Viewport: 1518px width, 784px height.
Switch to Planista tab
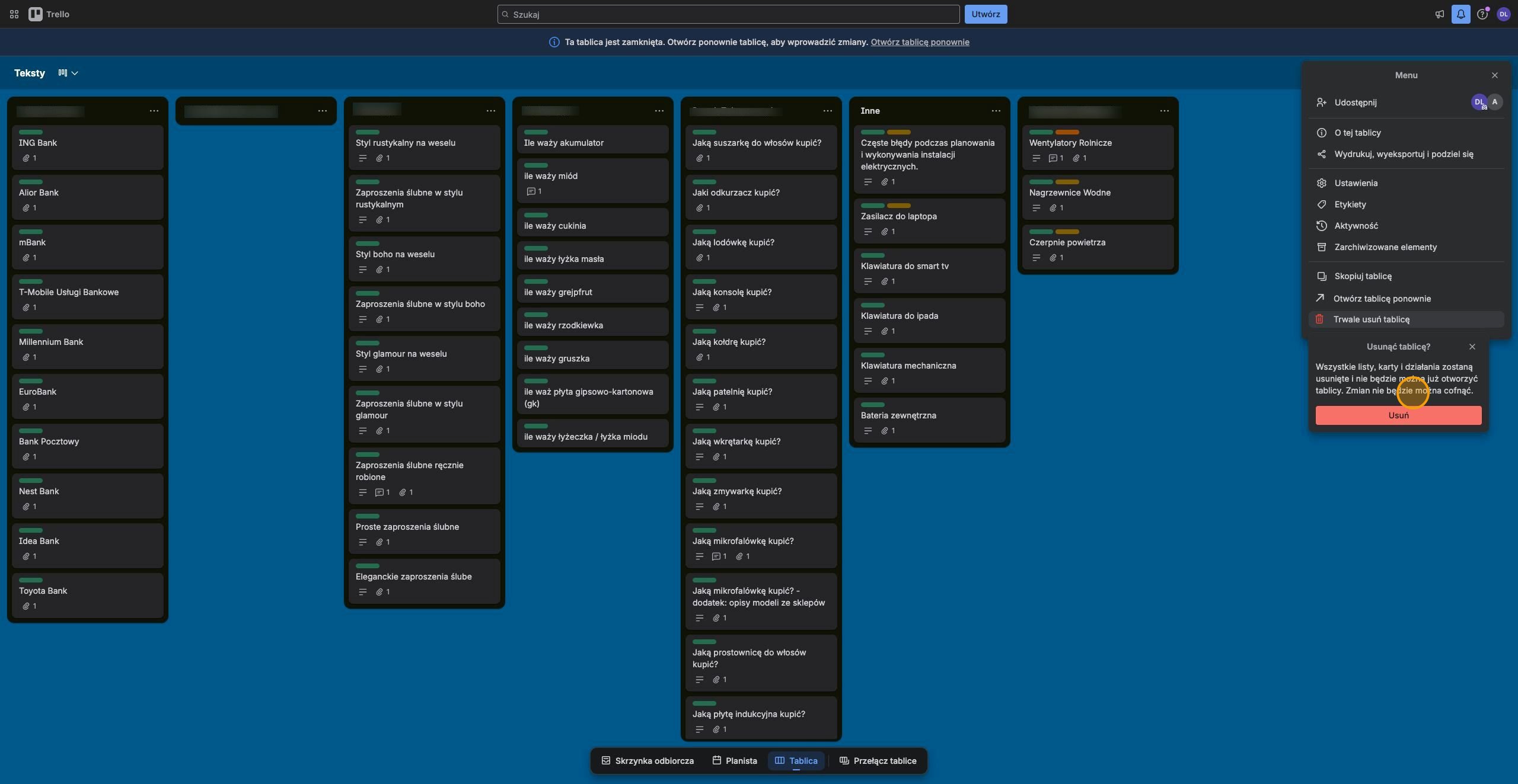tap(735, 761)
